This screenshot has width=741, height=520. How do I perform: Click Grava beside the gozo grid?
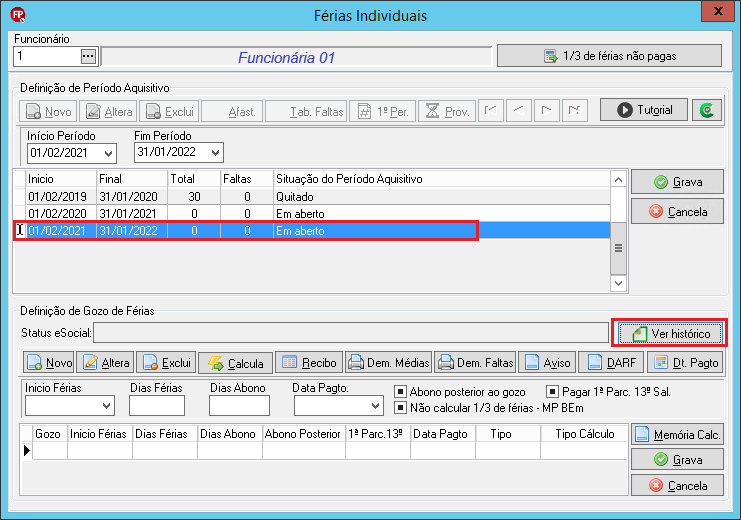click(x=677, y=459)
